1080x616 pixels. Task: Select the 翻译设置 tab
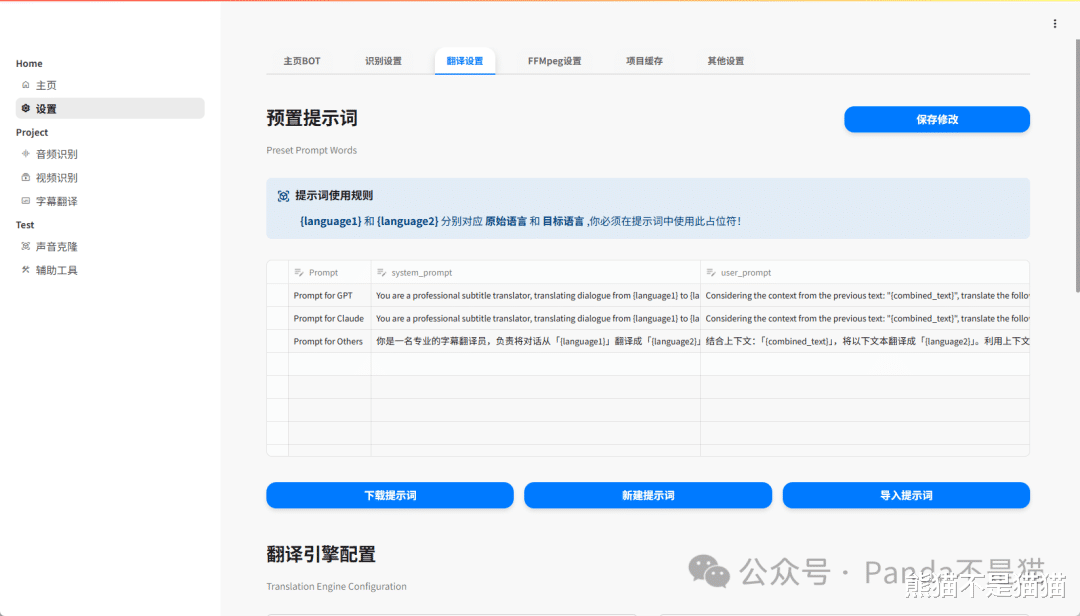coord(465,61)
